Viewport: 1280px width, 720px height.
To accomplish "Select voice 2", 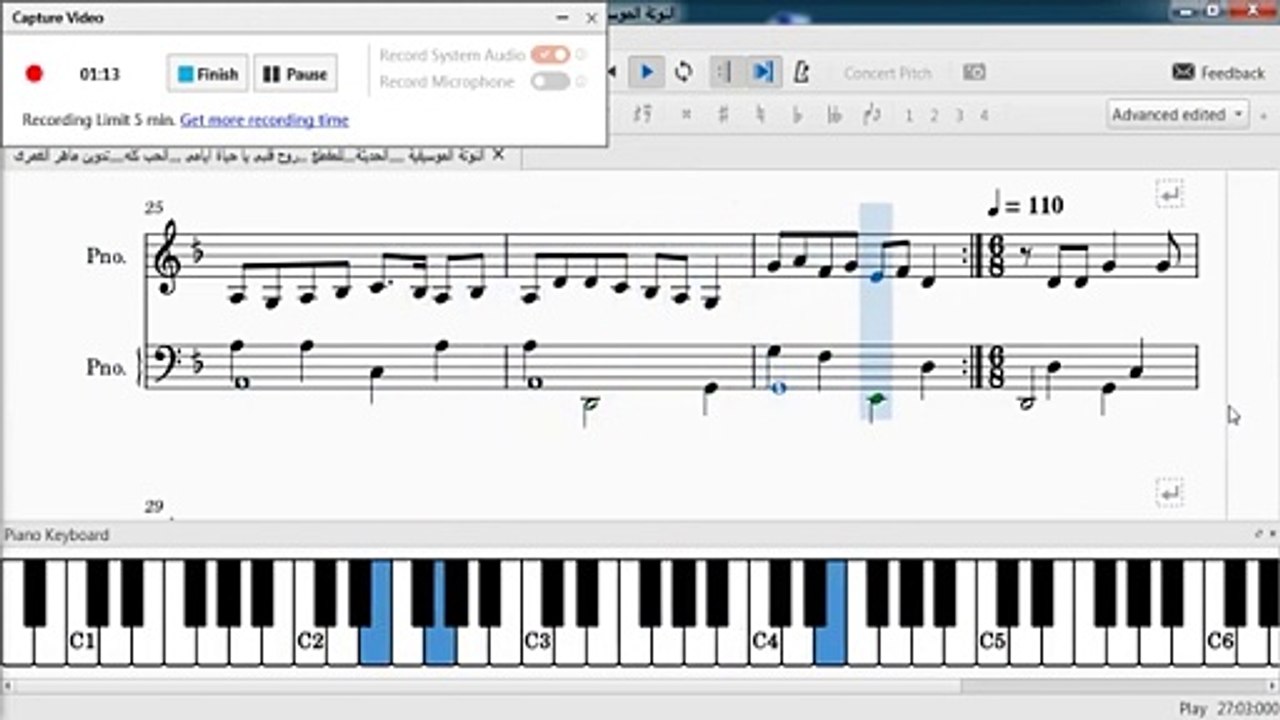I will coord(934,116).
